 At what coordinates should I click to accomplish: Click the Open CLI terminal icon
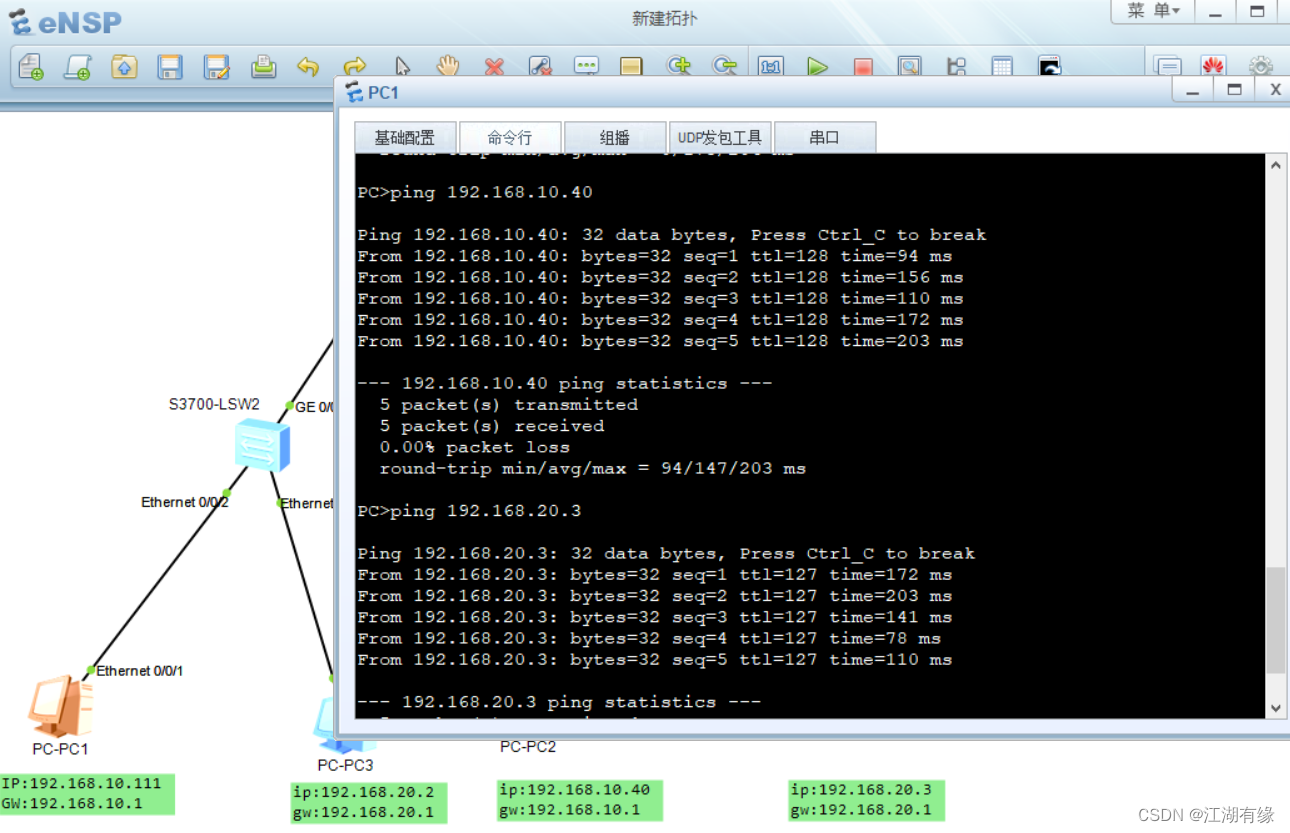(x=1049, y=67)
